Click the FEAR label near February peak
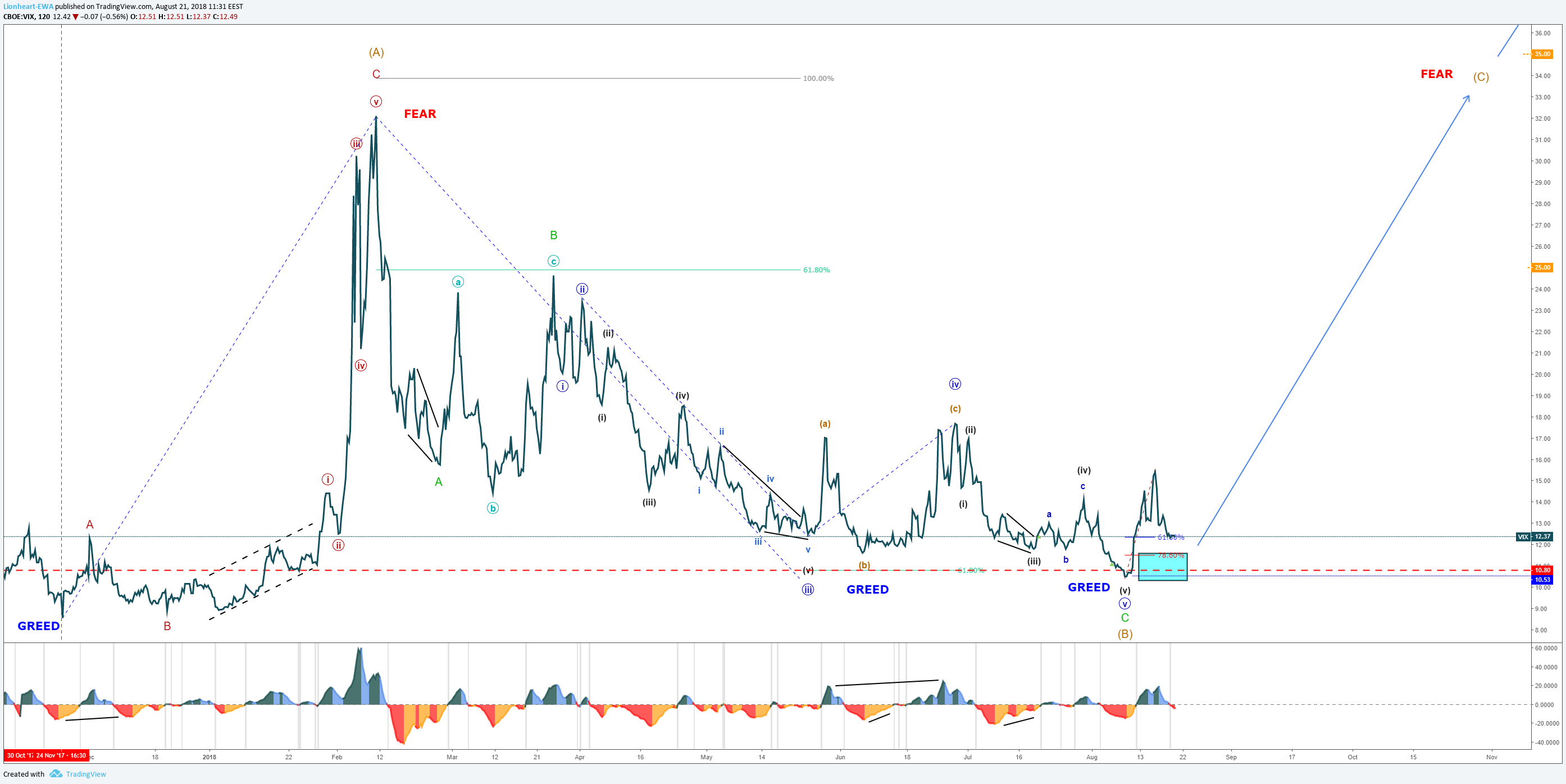Screen dimensions: 1566x784 (420, 113)
